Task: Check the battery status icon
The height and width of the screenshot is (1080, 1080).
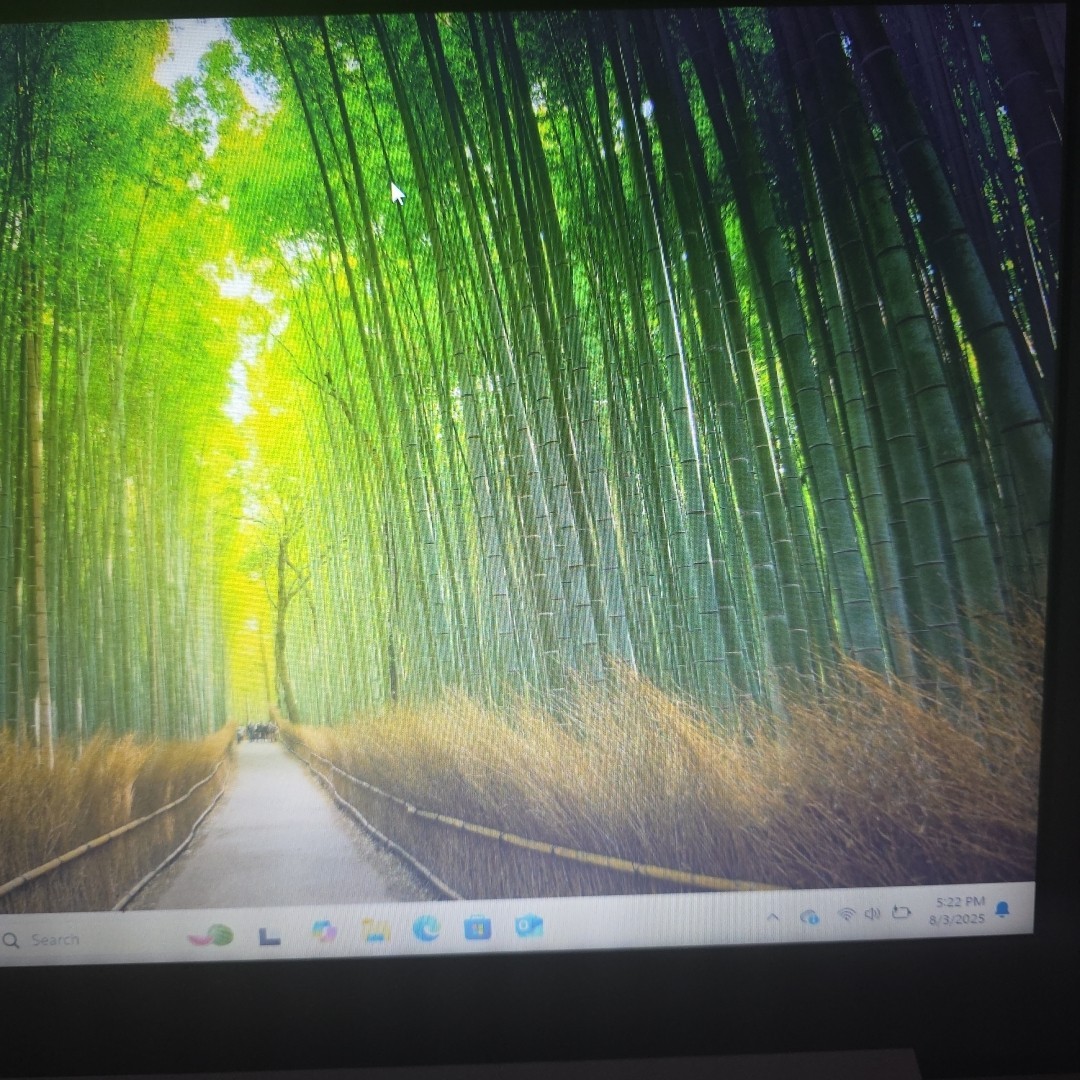Action: 901,913
